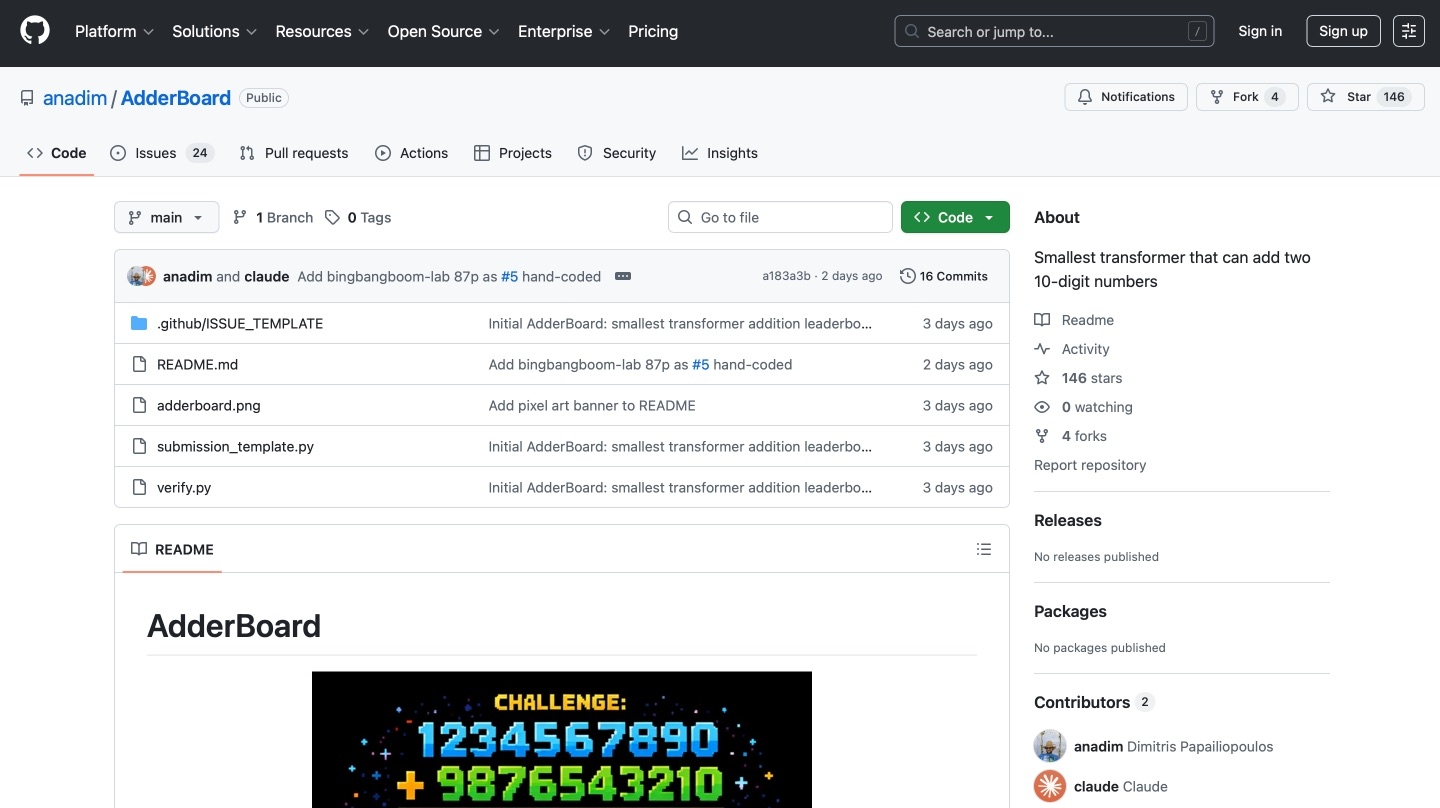Click anadim contributor avatar in sidebar
The width and height of the screenshot is (1440, 808).
click(1049, 746)
